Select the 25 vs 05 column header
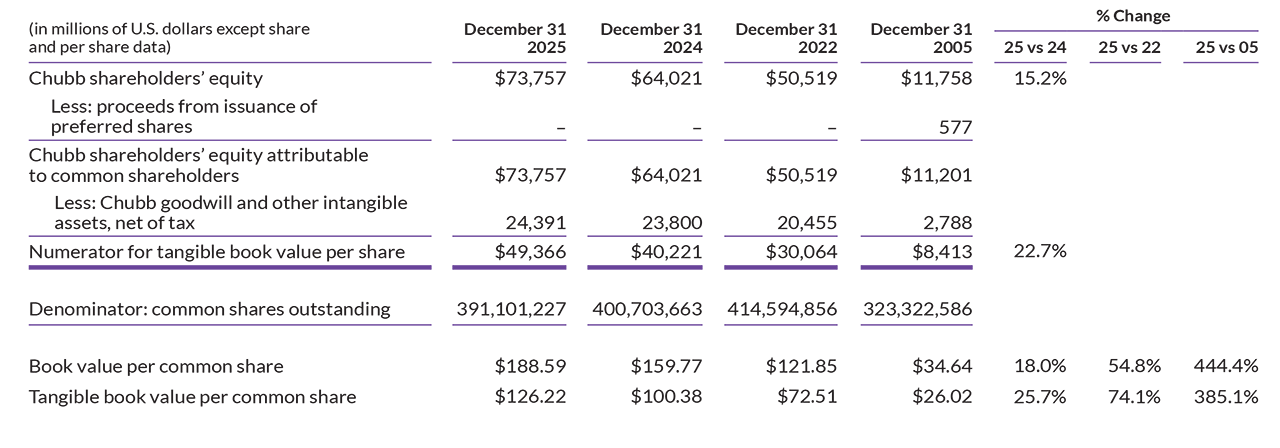 click(1226, 47)
